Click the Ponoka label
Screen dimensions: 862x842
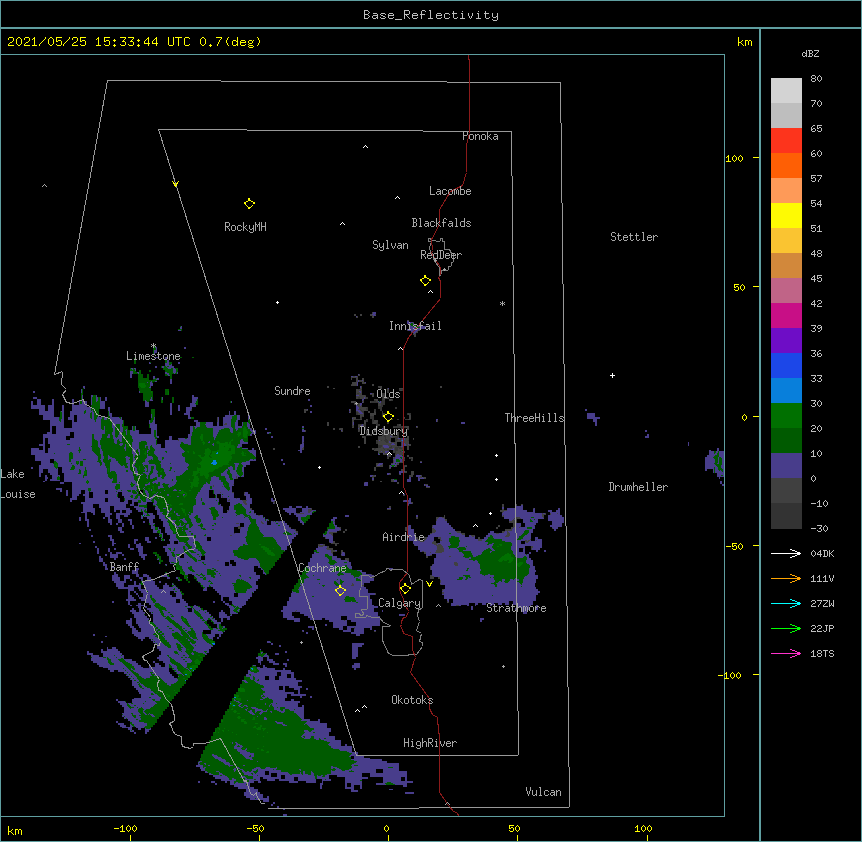click(480, 136)
